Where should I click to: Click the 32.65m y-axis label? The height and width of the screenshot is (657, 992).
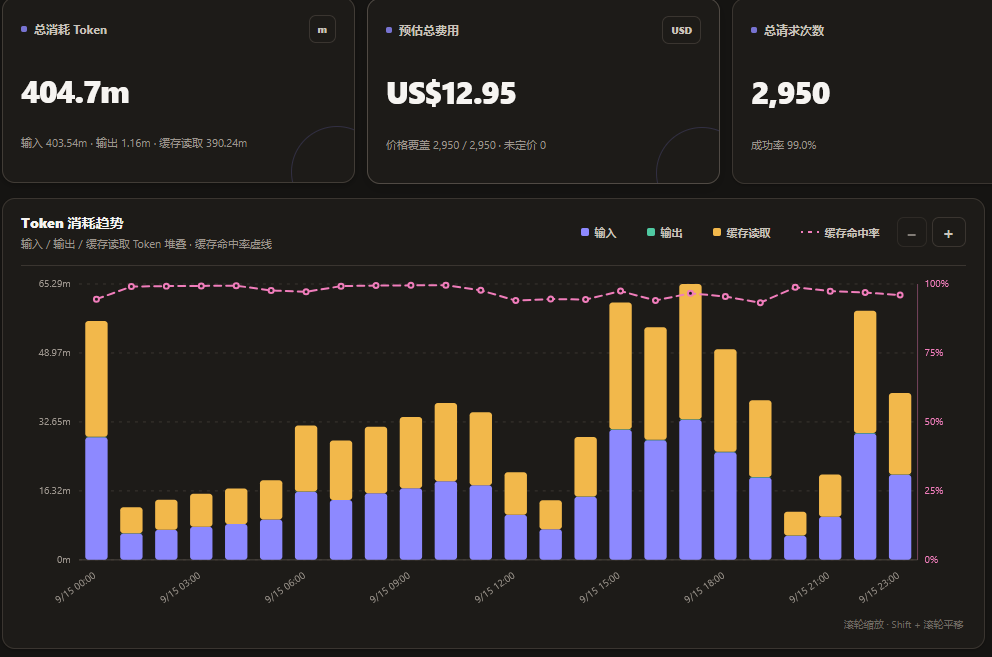[x=54, y=422]
